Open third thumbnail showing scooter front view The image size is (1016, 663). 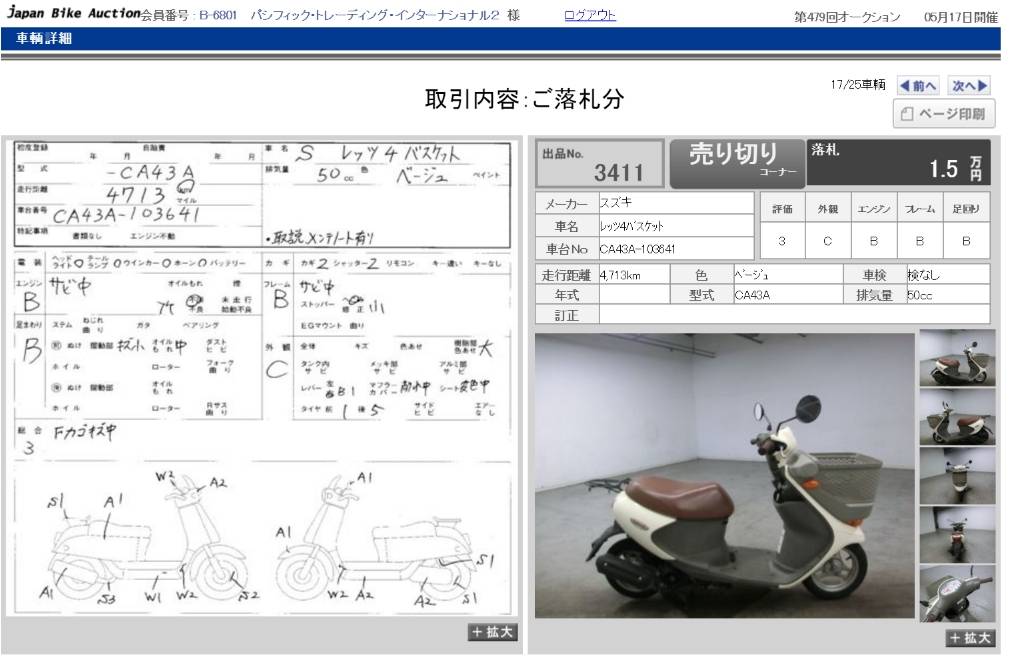[x=957, y=476]
